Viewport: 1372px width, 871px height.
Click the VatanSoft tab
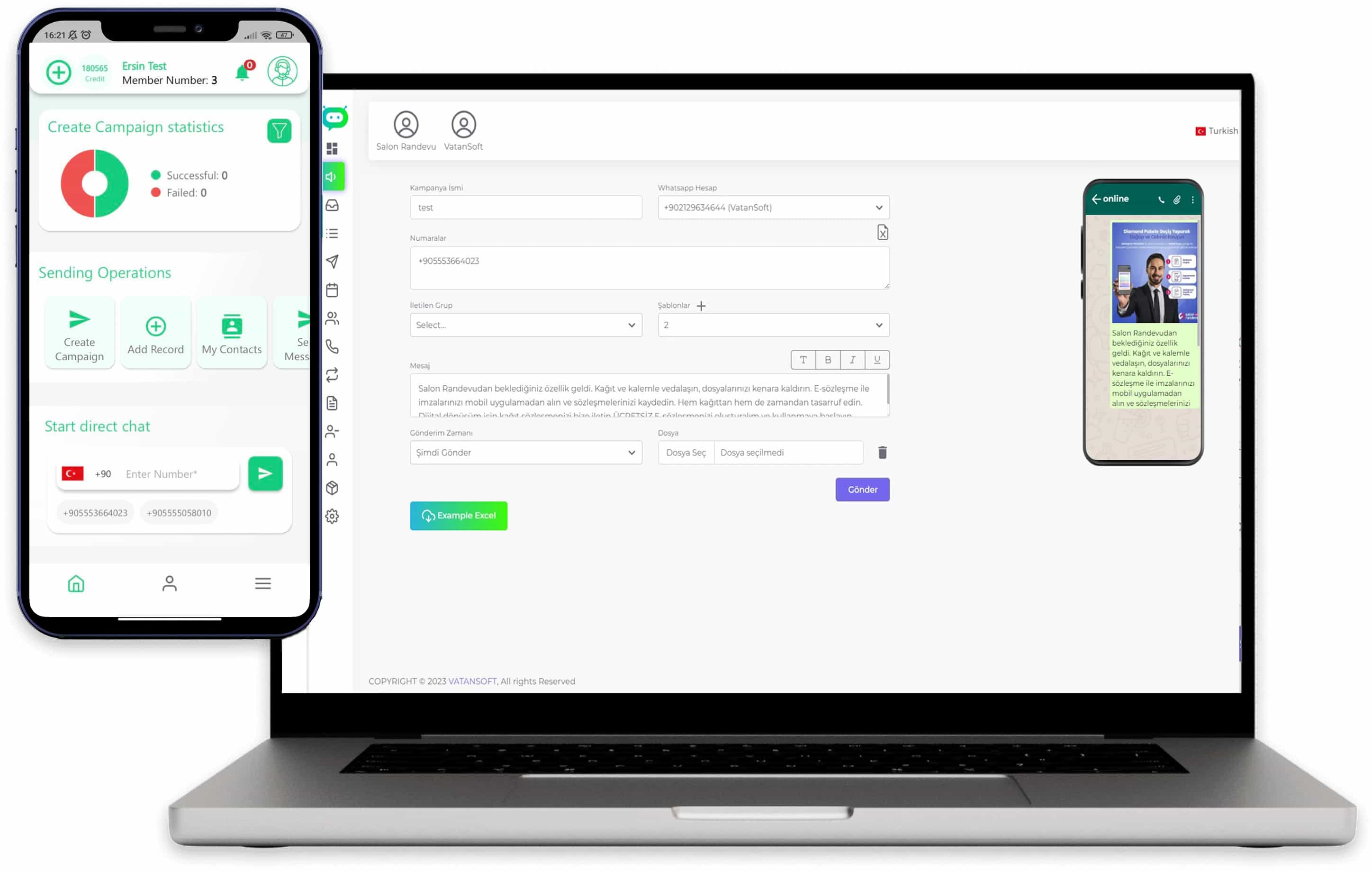pos(463,131)
